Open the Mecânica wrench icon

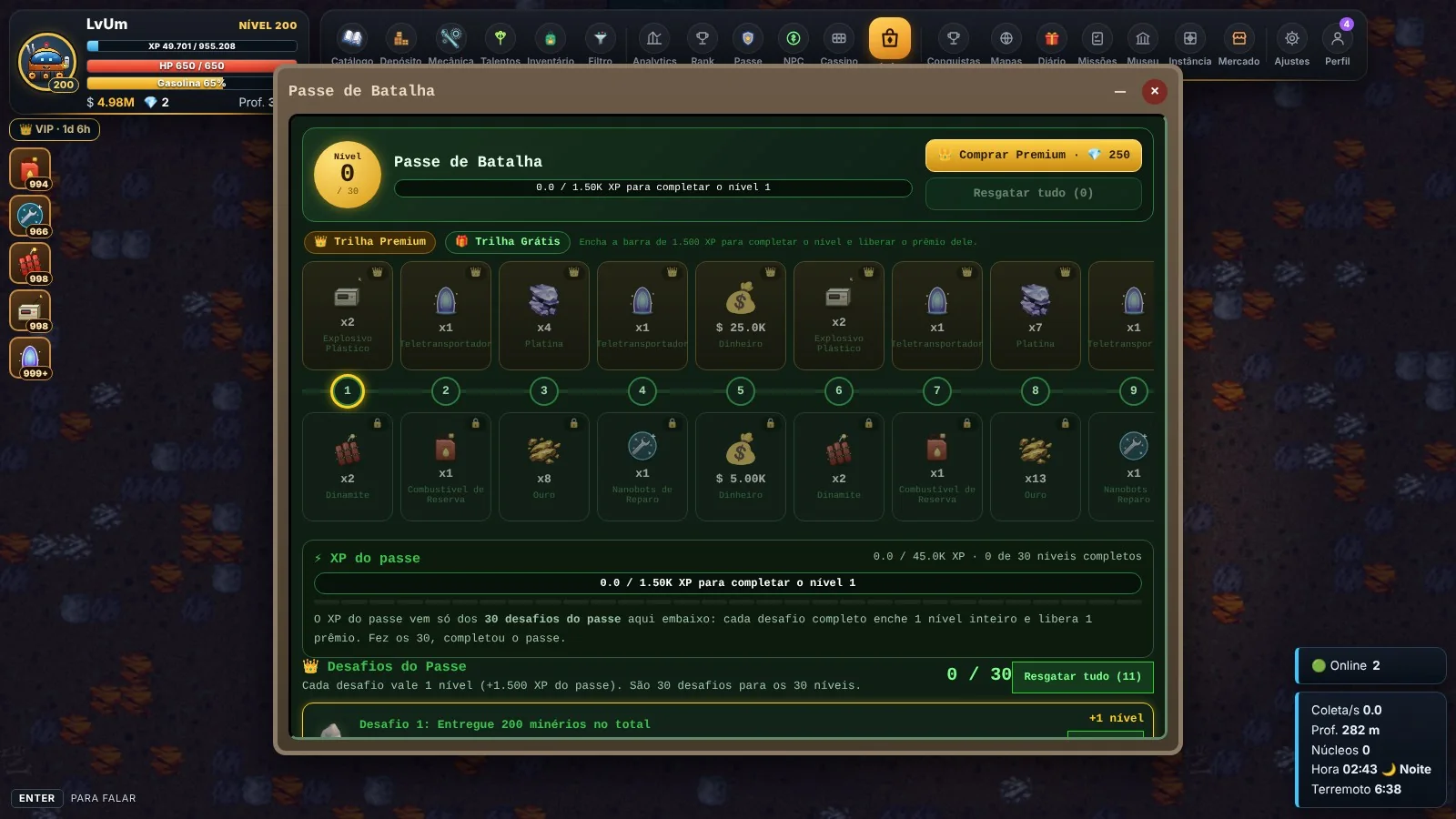point(450,39)
